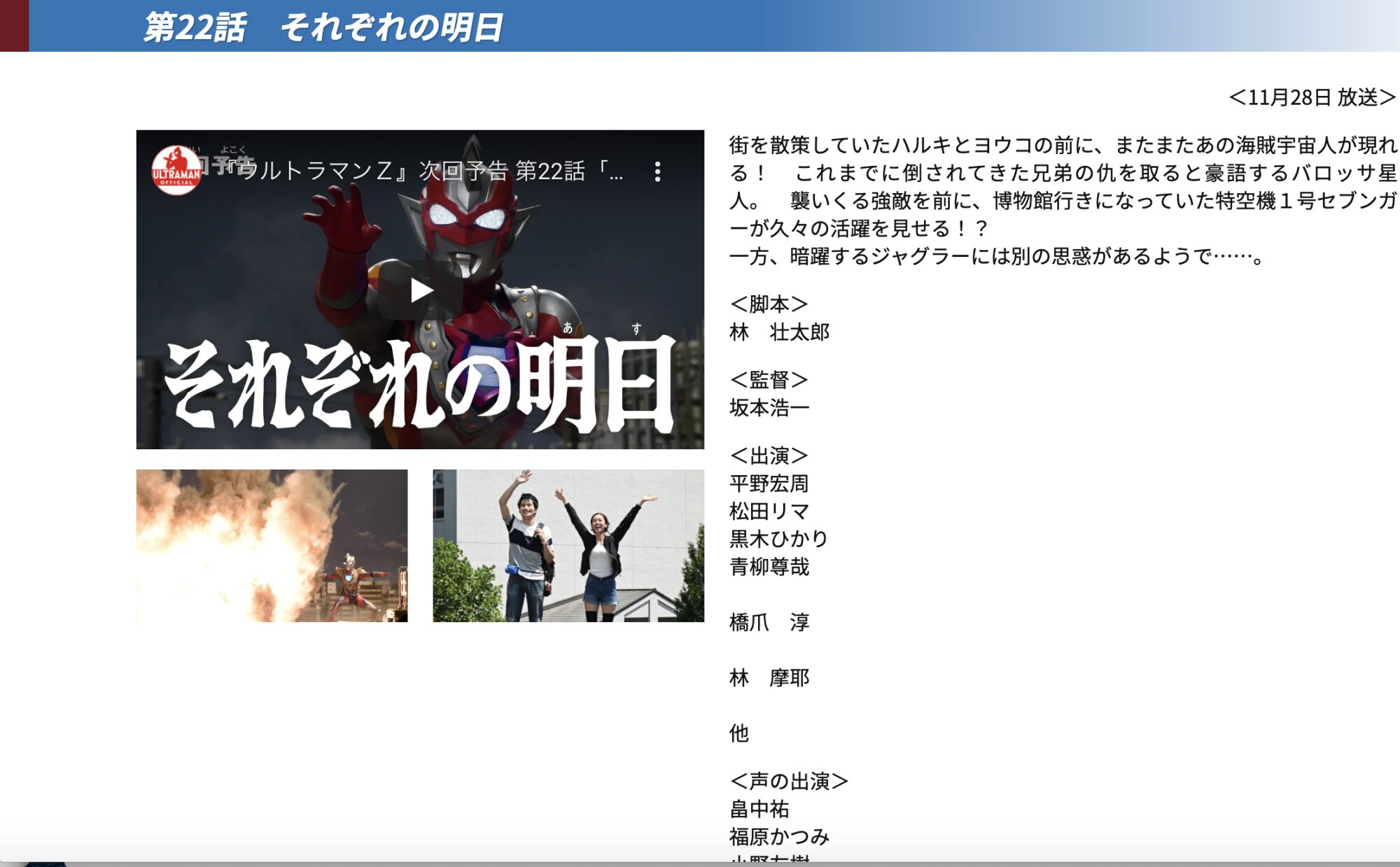
Task: Click cast member 黒木ひかり
Action: (x=778, y=539)
